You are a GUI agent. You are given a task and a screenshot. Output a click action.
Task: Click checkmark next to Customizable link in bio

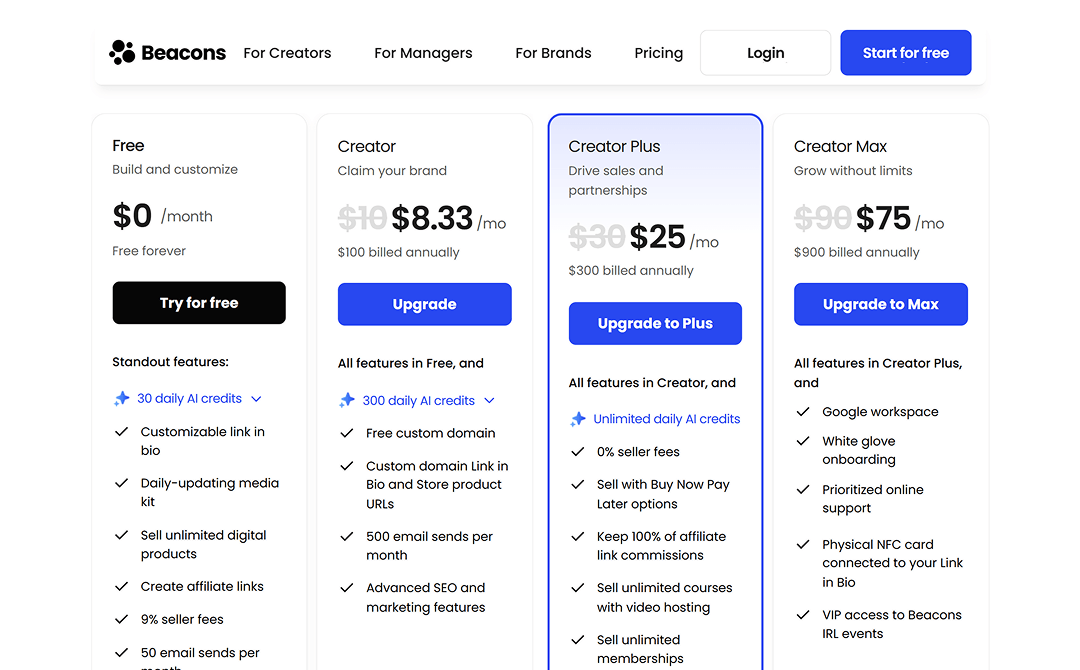pos(122,432)
